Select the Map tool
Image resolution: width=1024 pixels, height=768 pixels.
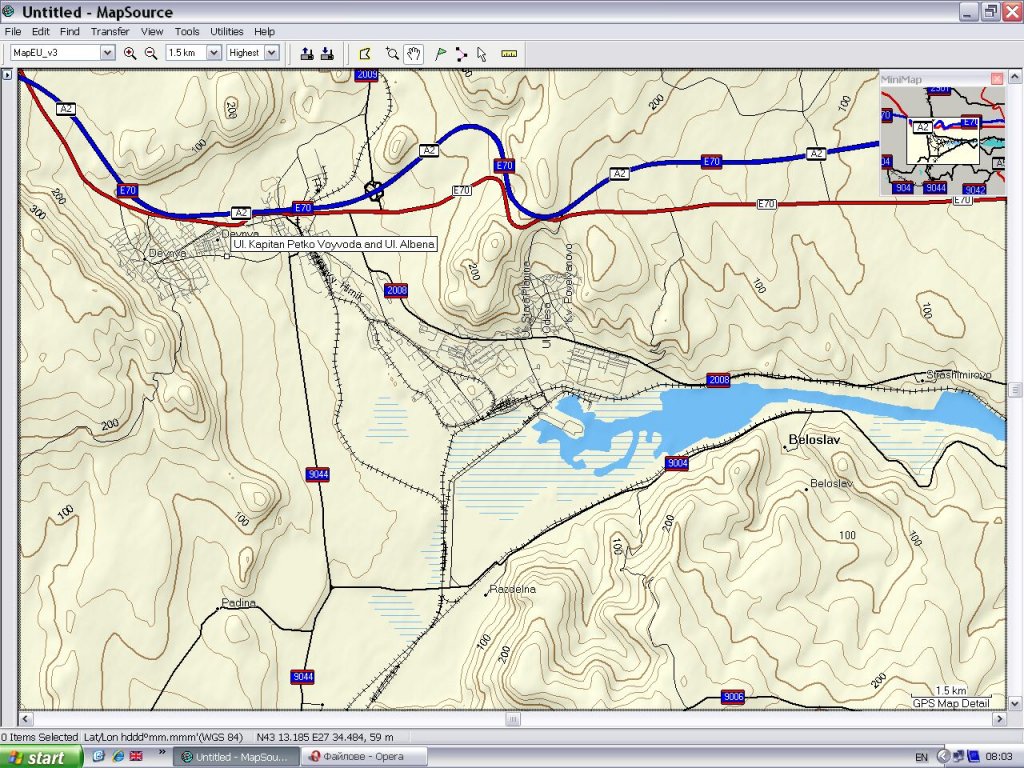click(x=364, y=54)
